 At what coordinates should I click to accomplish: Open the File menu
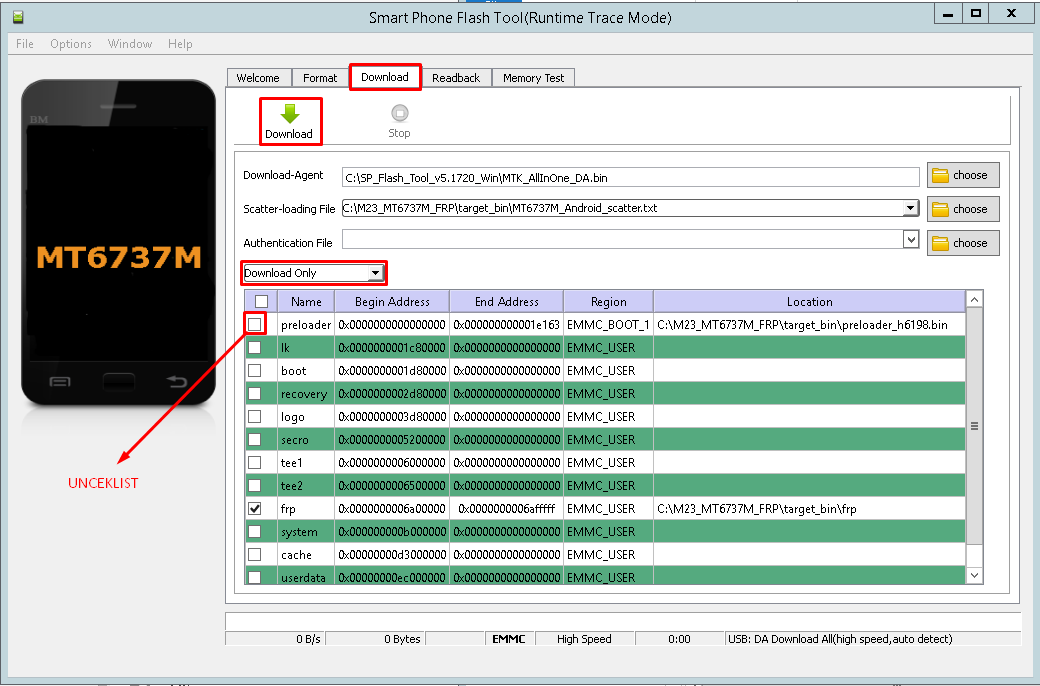coord(24,44)
